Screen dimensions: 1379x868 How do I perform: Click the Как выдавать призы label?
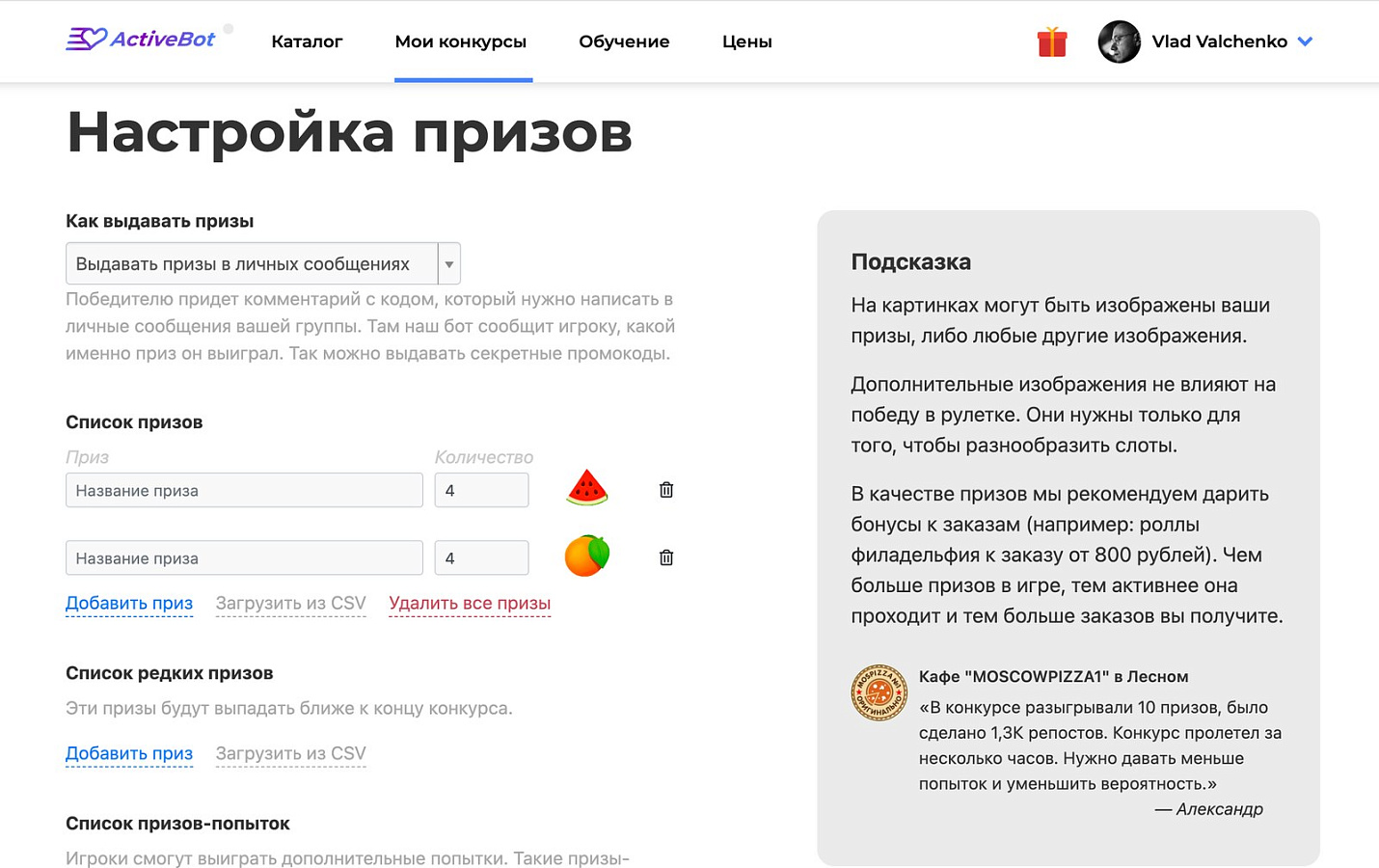coord(160,221)
